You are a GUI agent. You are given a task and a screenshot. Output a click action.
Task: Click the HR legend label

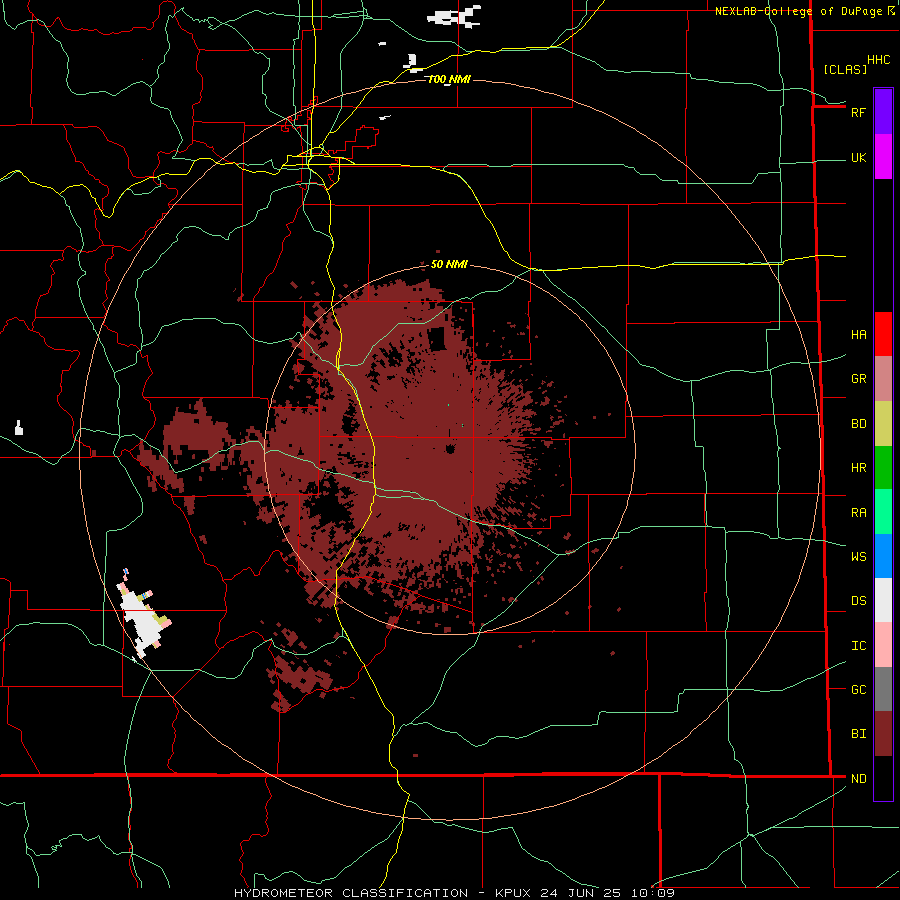click(x=858, y=468)
